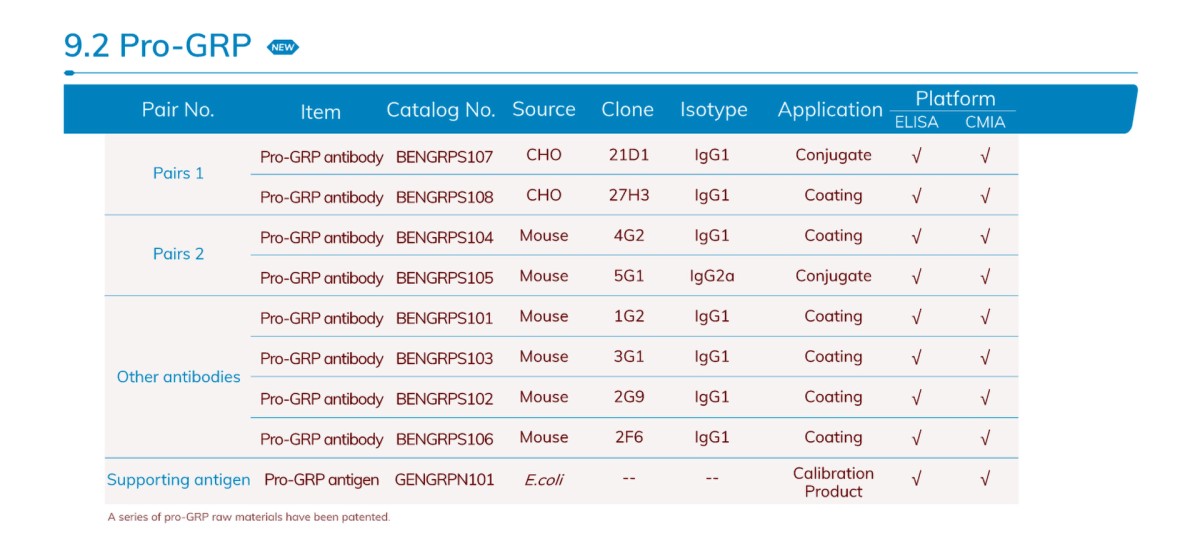
Task: Click ELISA checkmark in the BENGRPS103 row
Action: 916,357
